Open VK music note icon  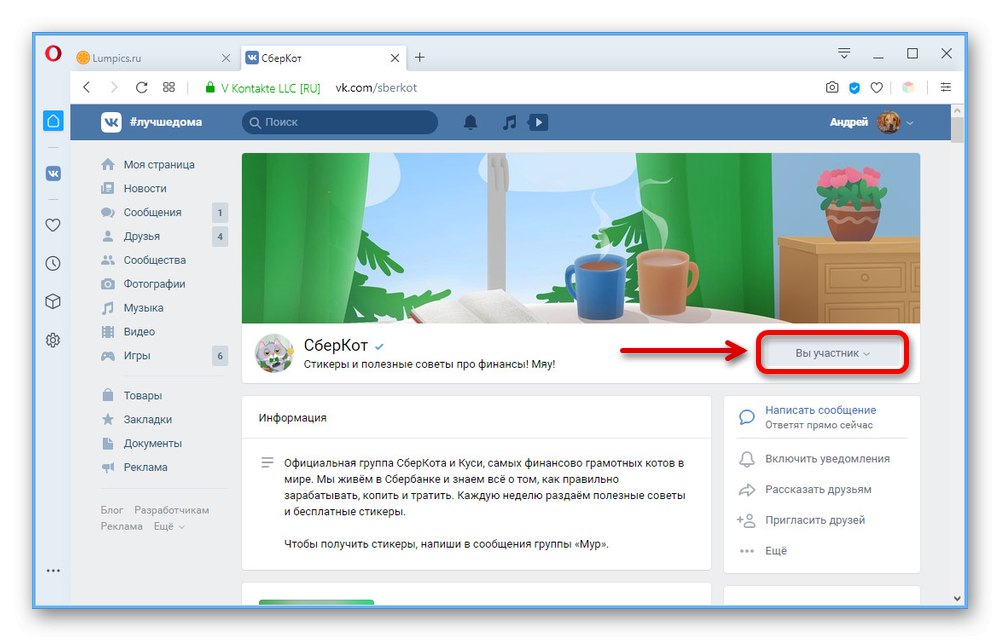pos(509,122)
